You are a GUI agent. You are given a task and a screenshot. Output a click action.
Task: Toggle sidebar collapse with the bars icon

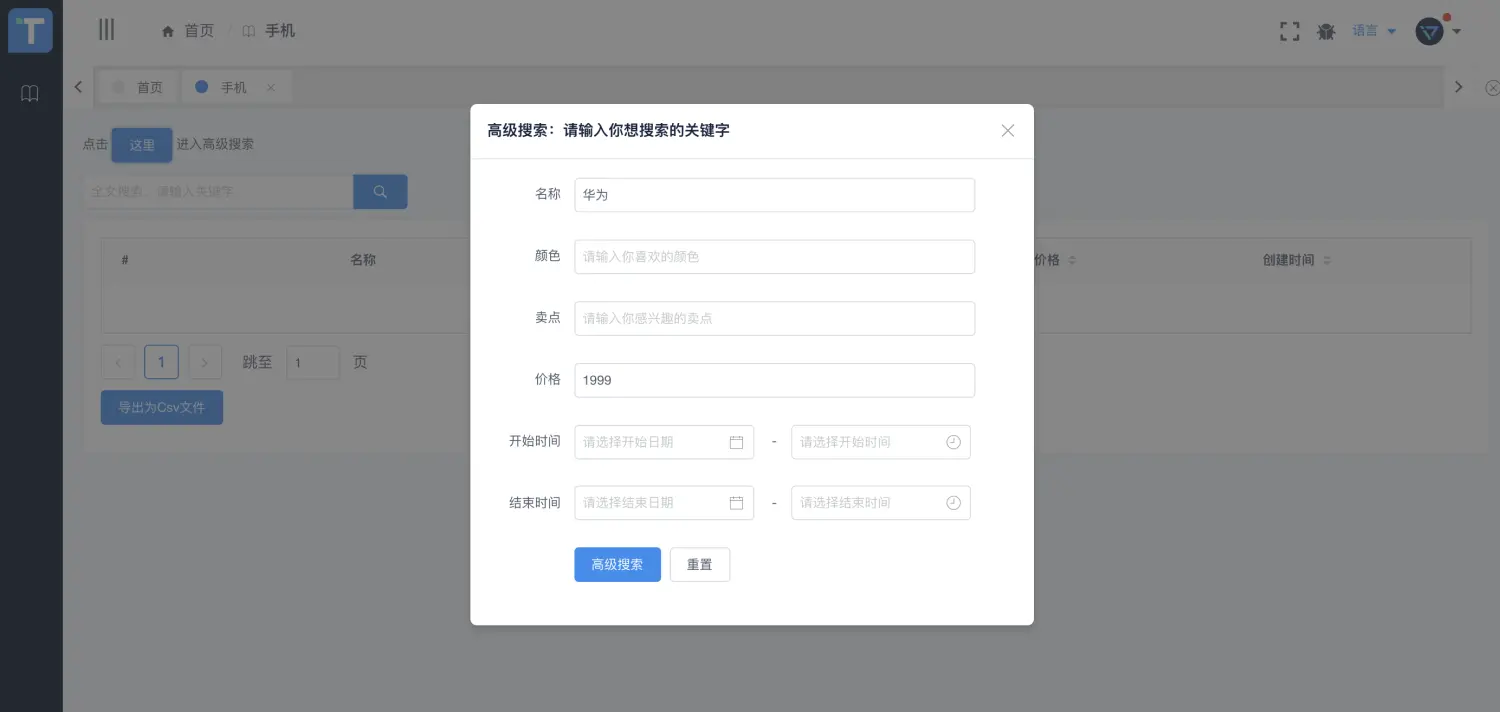pyautogui.click(x=106, y=30)
